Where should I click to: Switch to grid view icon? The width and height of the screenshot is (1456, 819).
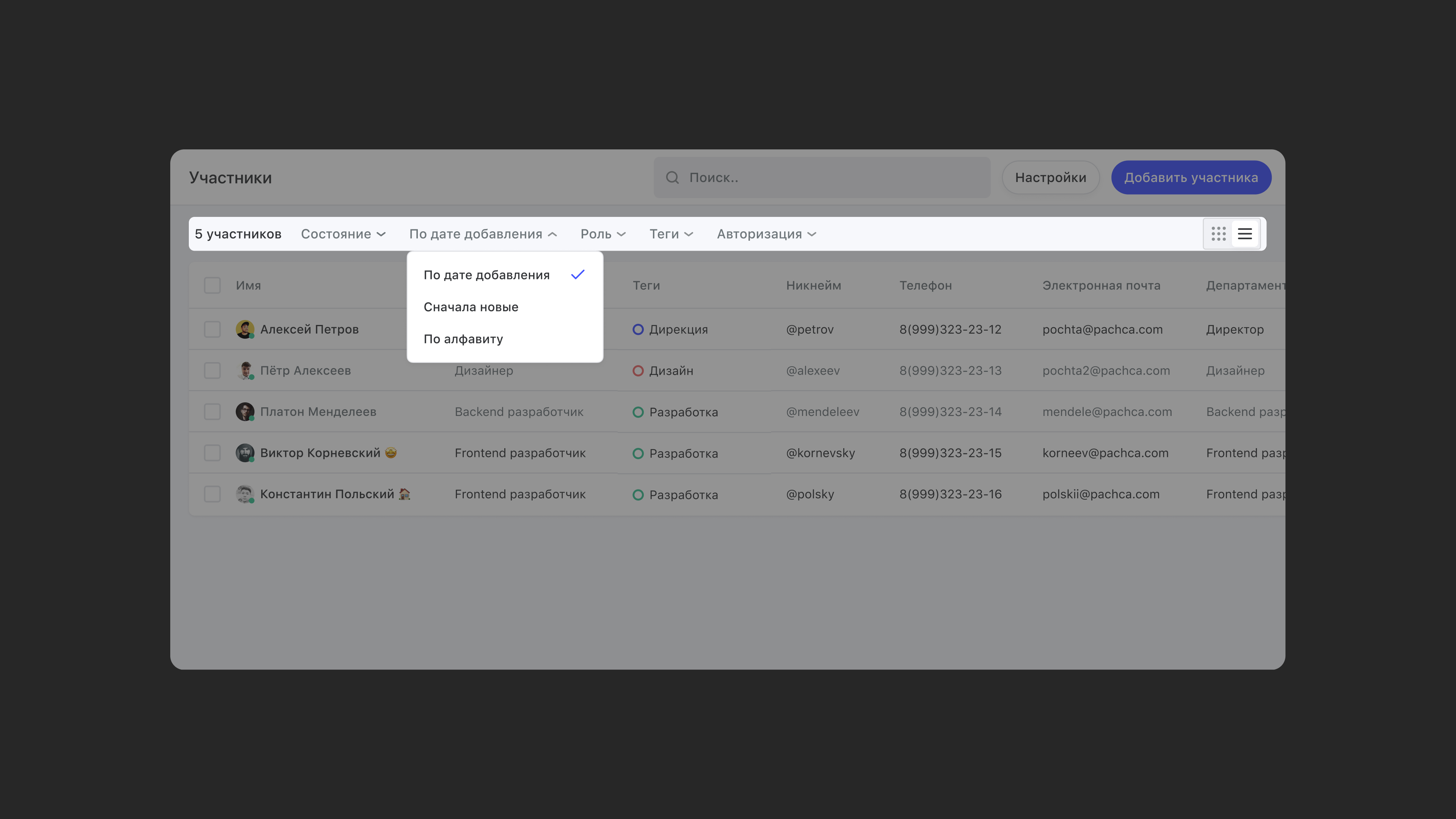(x=1218, y=234)
